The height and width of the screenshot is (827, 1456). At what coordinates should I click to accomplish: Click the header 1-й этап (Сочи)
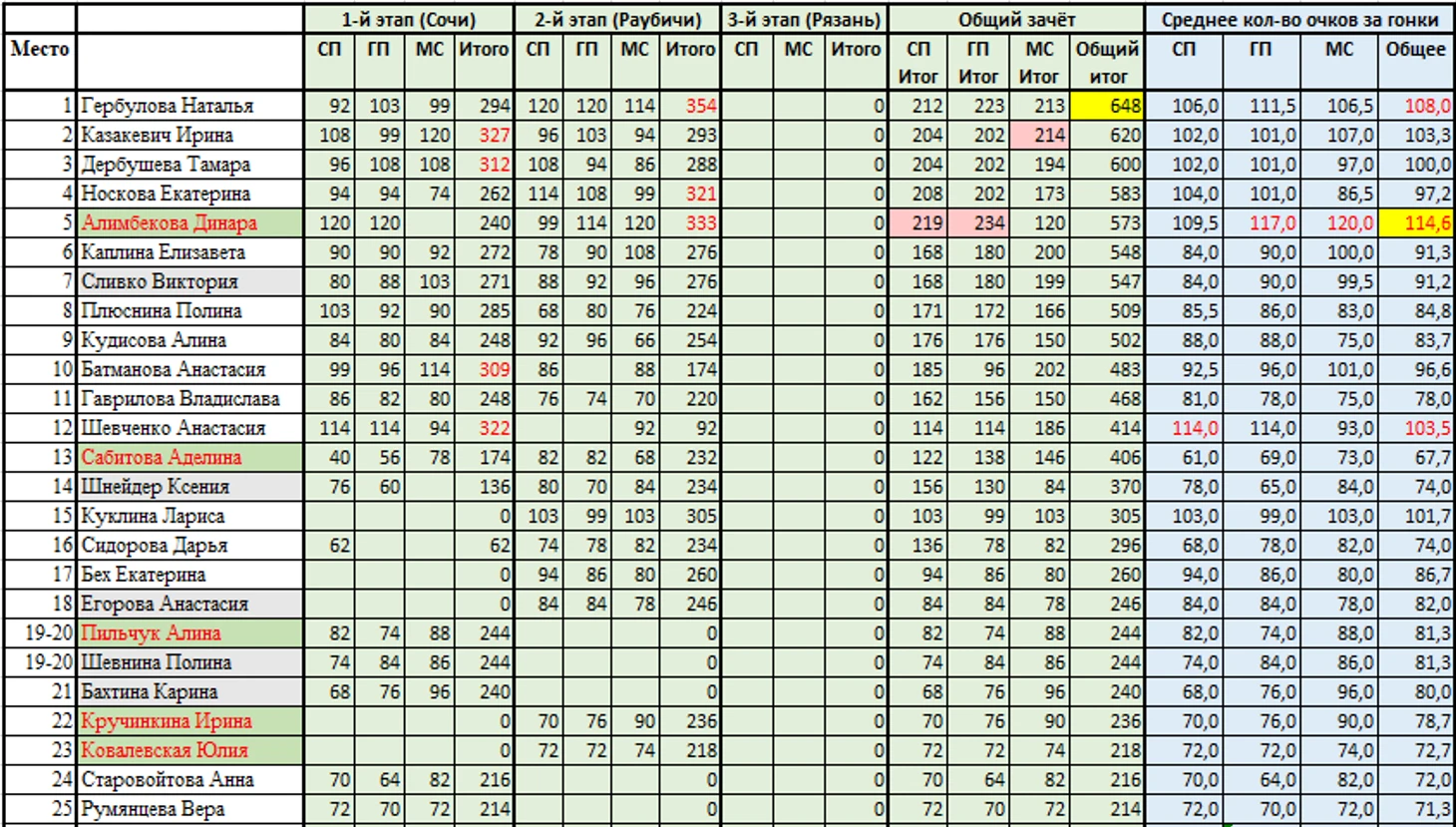click(x=409, y=20)
